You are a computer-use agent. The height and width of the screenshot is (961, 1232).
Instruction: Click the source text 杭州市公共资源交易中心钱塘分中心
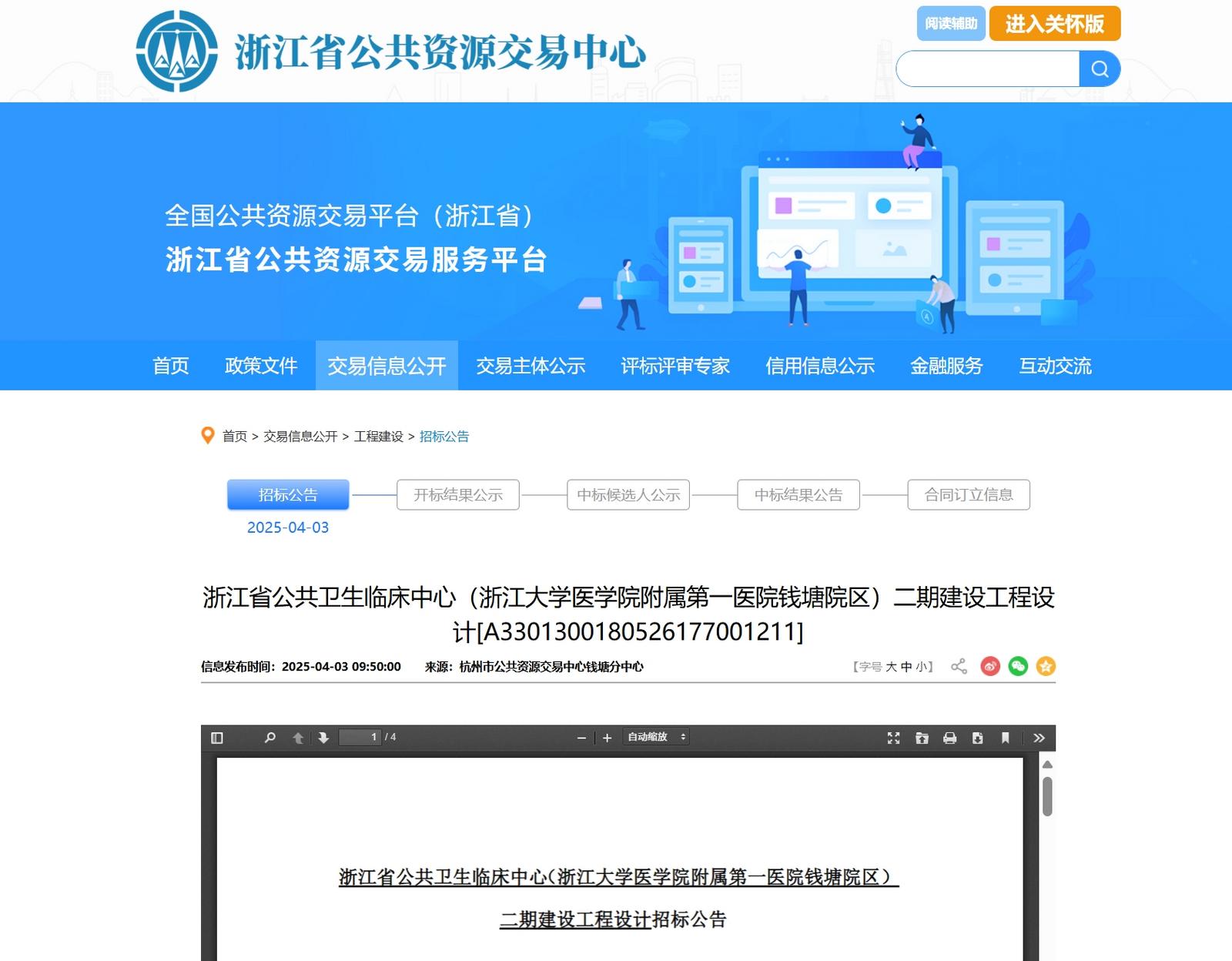click(551, 667)
